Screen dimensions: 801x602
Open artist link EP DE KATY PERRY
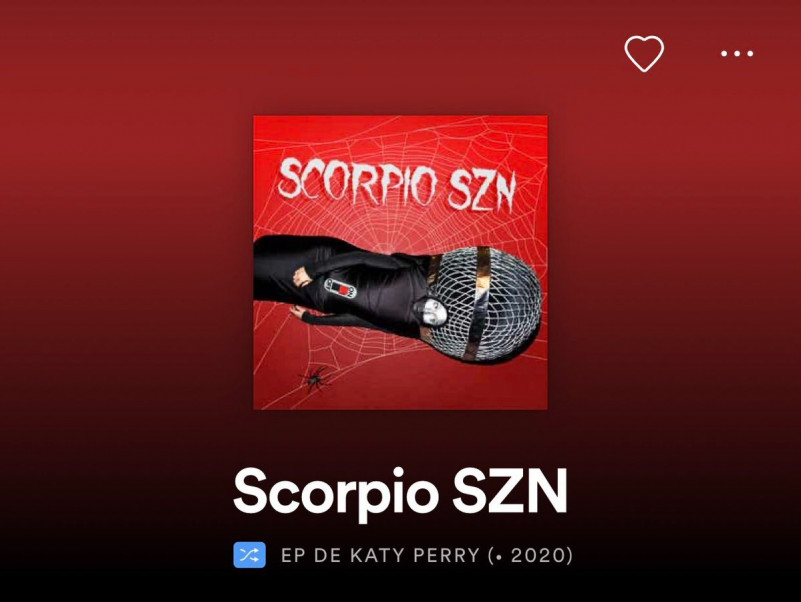pos(380,555)
